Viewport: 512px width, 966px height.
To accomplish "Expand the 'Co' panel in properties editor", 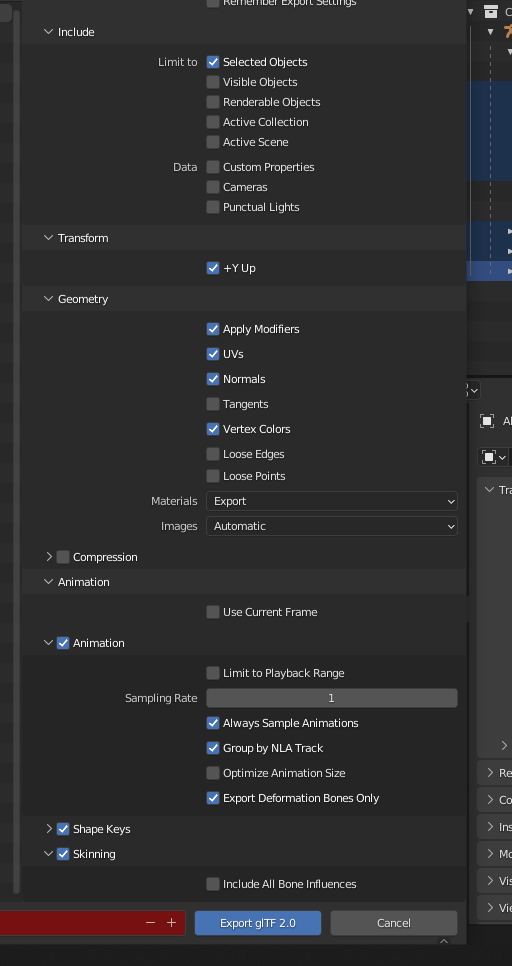I will point(490,800).
